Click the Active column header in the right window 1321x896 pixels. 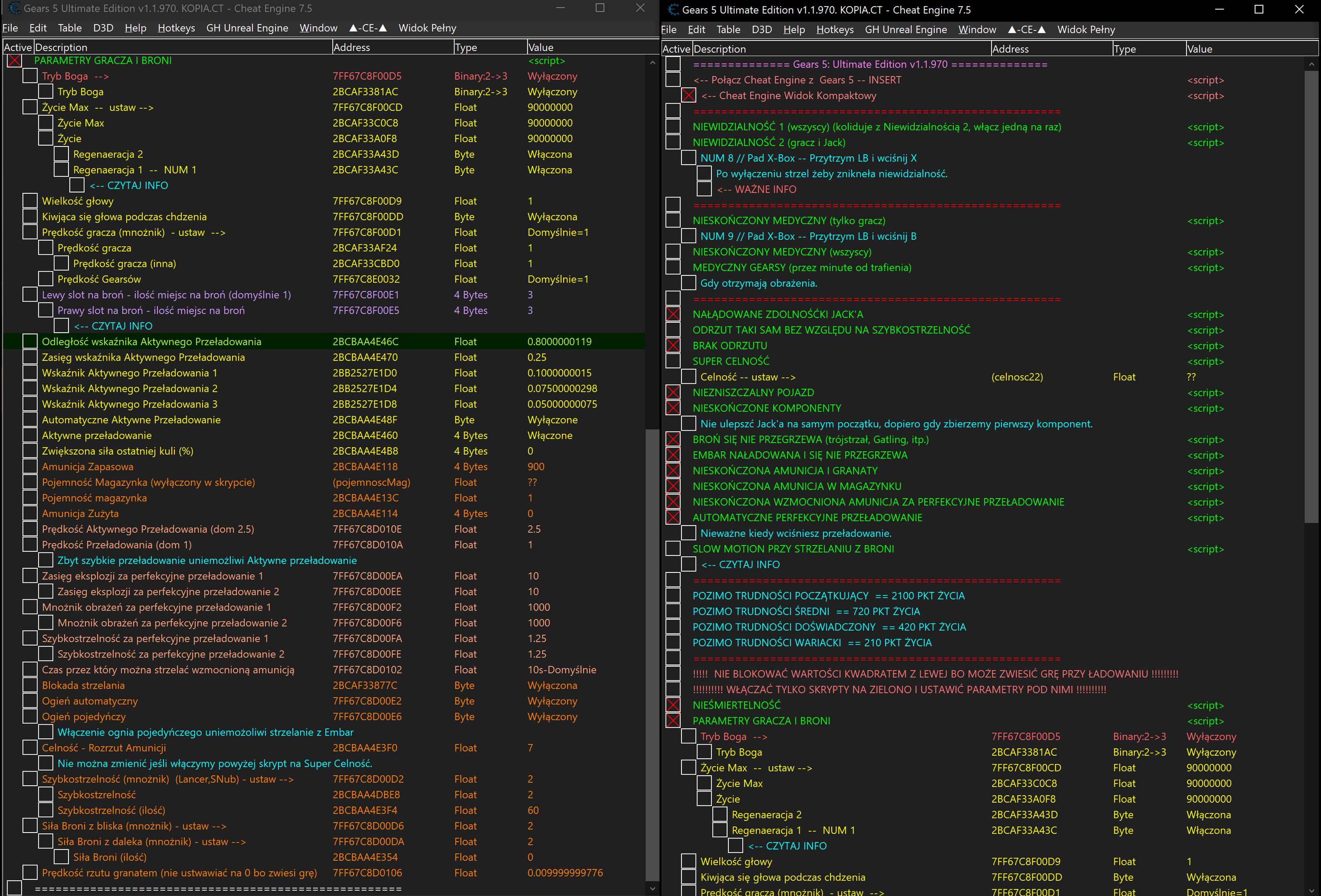point(676,49)
